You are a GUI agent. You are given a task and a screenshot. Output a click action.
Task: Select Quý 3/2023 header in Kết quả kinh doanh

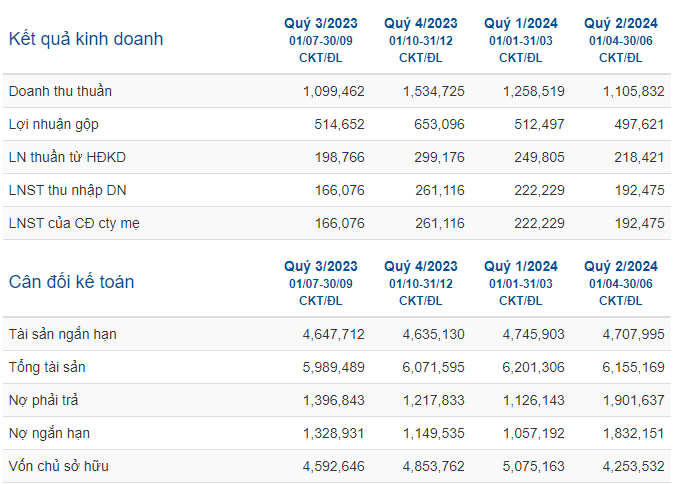pos(321,23)
